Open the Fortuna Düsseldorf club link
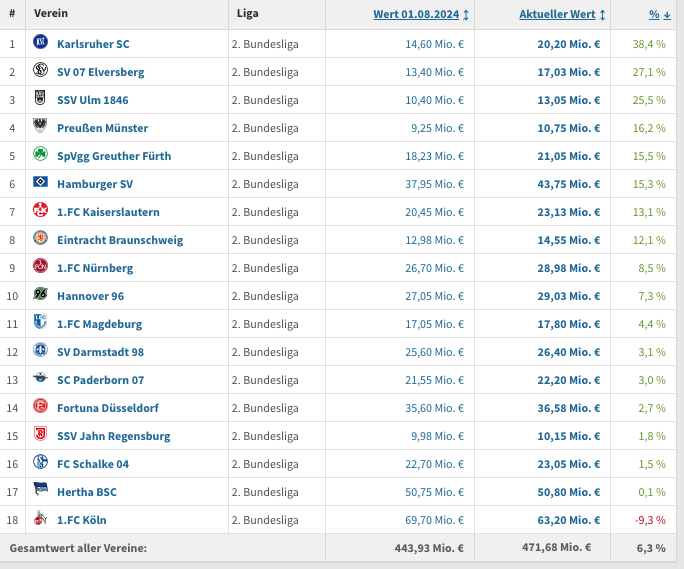 (108, 408)
